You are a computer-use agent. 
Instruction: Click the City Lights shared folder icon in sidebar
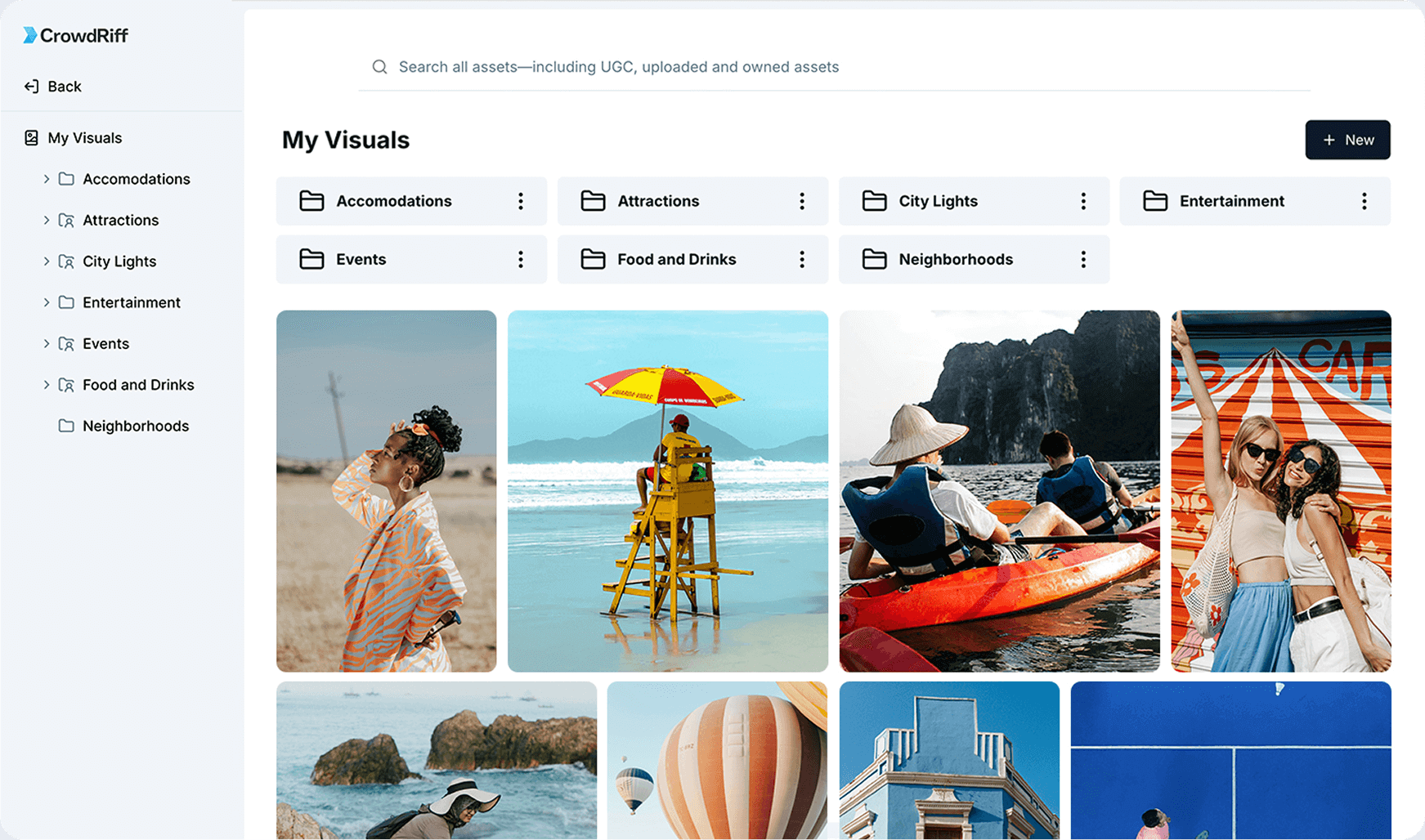pos(66,261)
